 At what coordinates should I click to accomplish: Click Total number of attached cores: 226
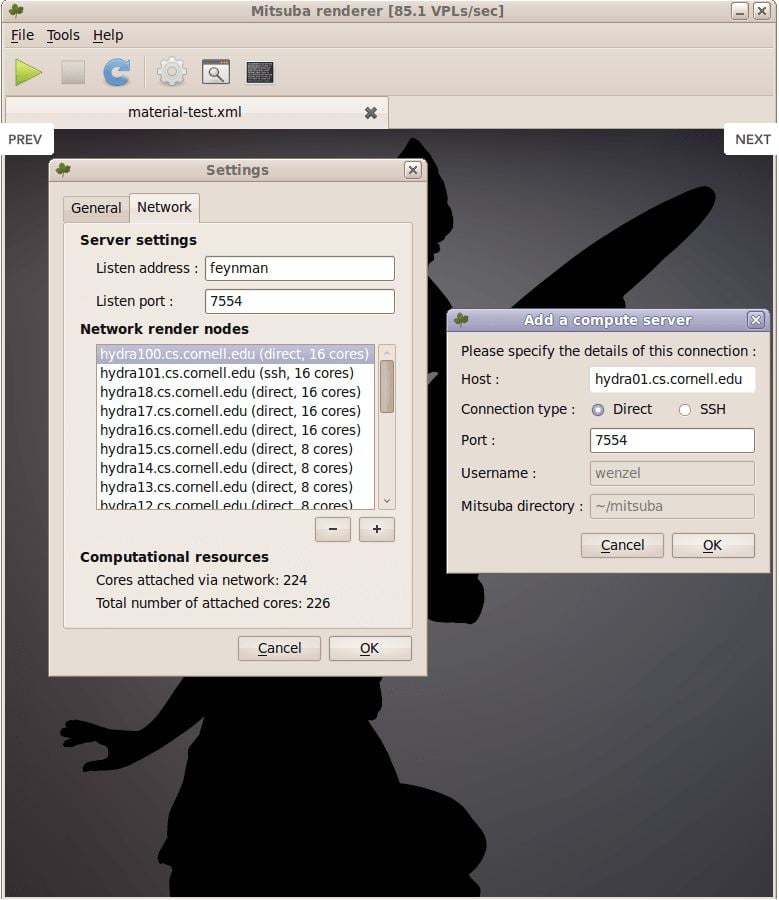point(213,603)
